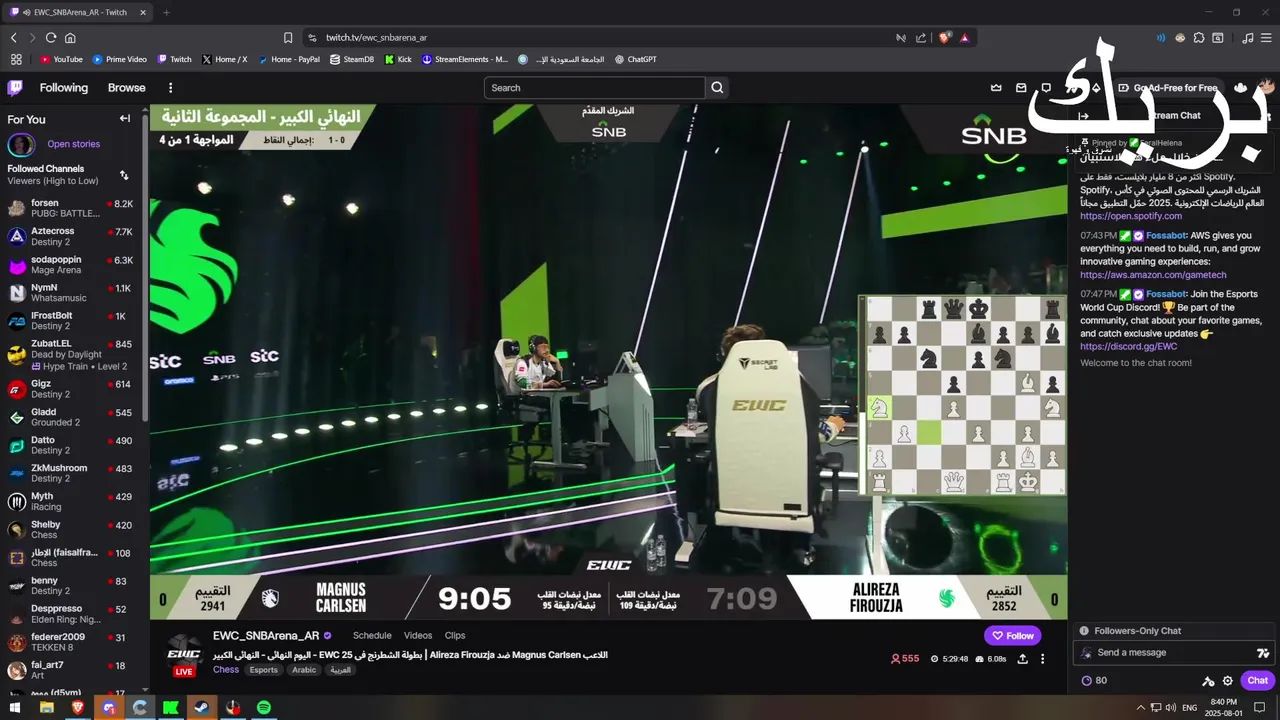Open the Windows Start menu

click(15, 707)
